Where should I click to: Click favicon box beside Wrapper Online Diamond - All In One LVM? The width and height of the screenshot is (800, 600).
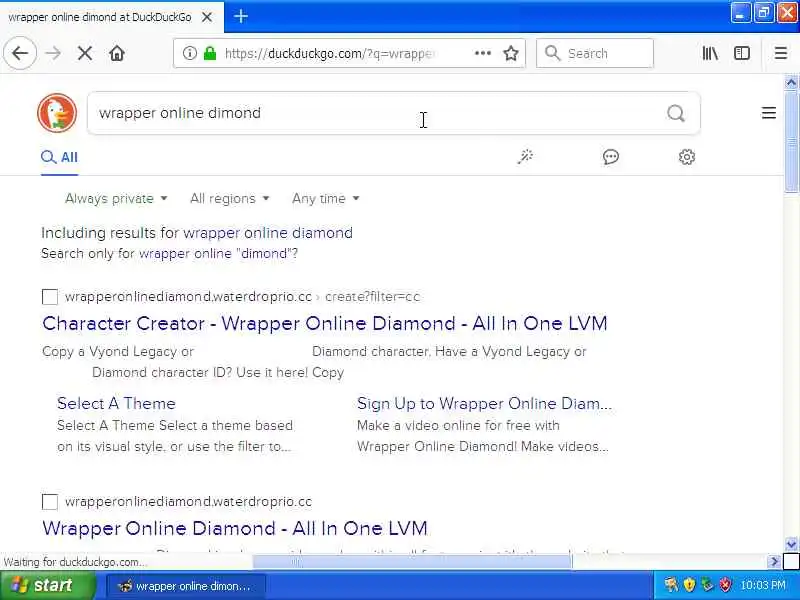point(49,502)
